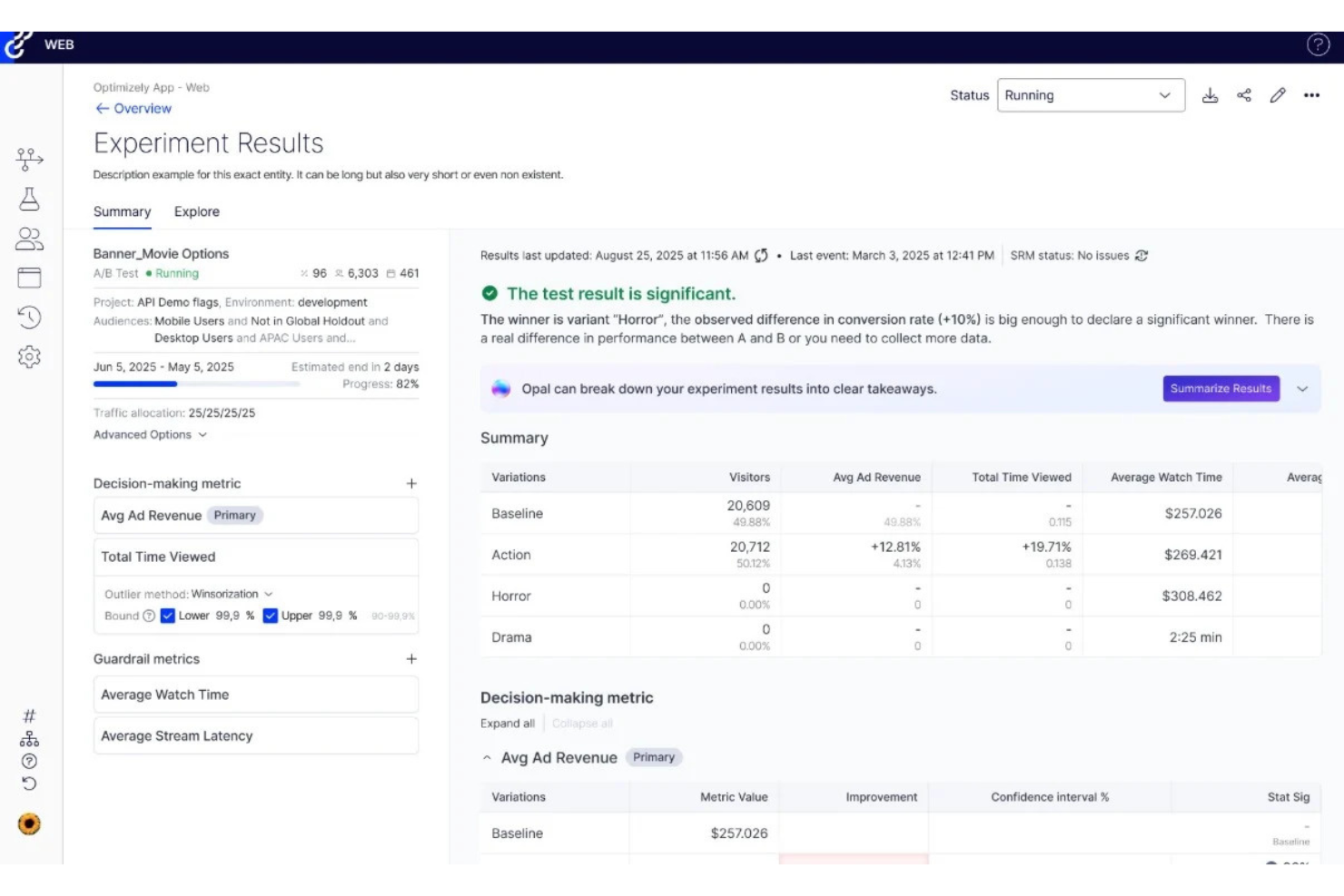1344x896 pixels.
Task: Go back via the Overview link
Action: (133, 108)
